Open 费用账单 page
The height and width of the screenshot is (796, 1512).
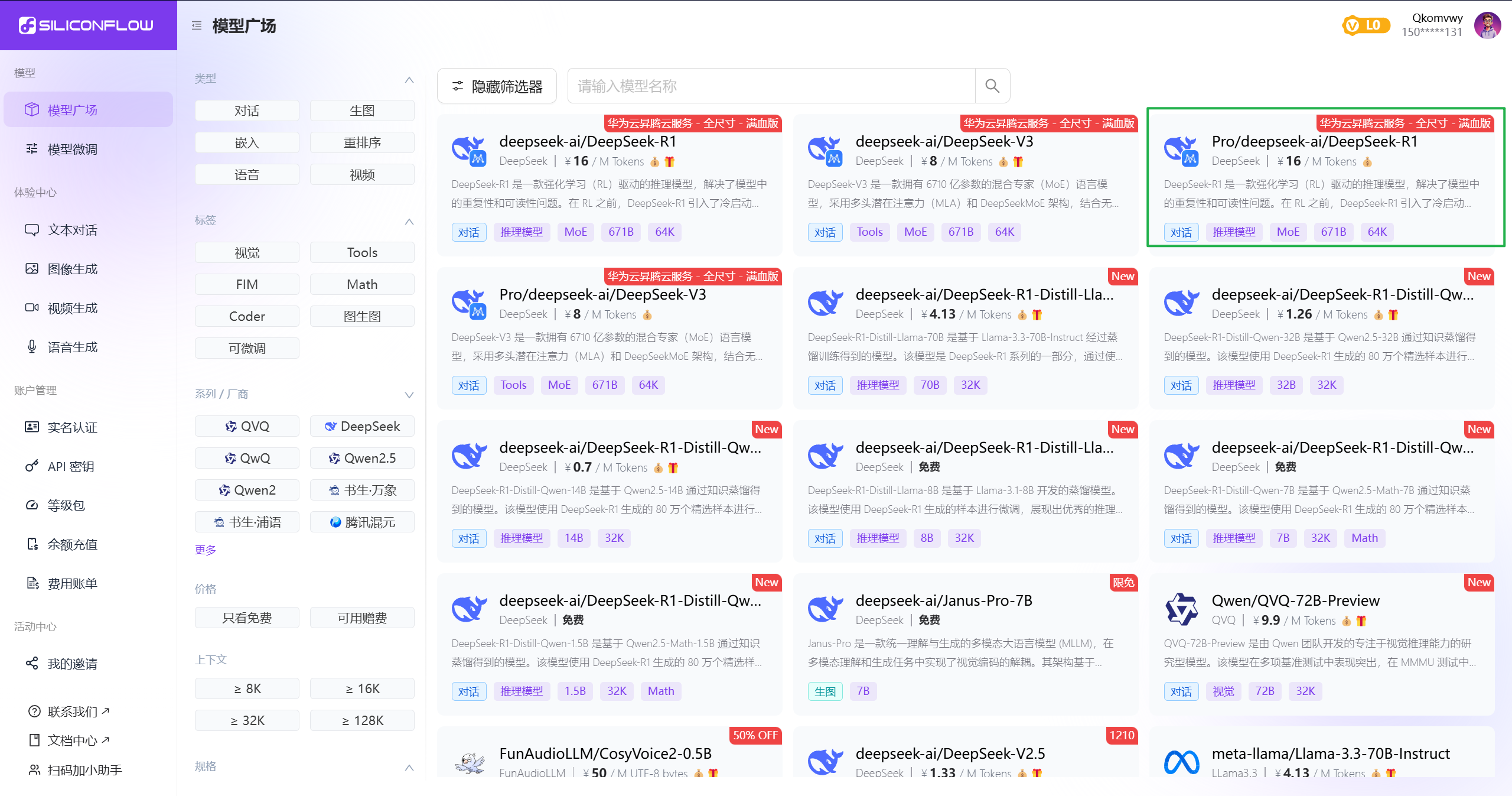pyautogui.click(x=88, y=583)
